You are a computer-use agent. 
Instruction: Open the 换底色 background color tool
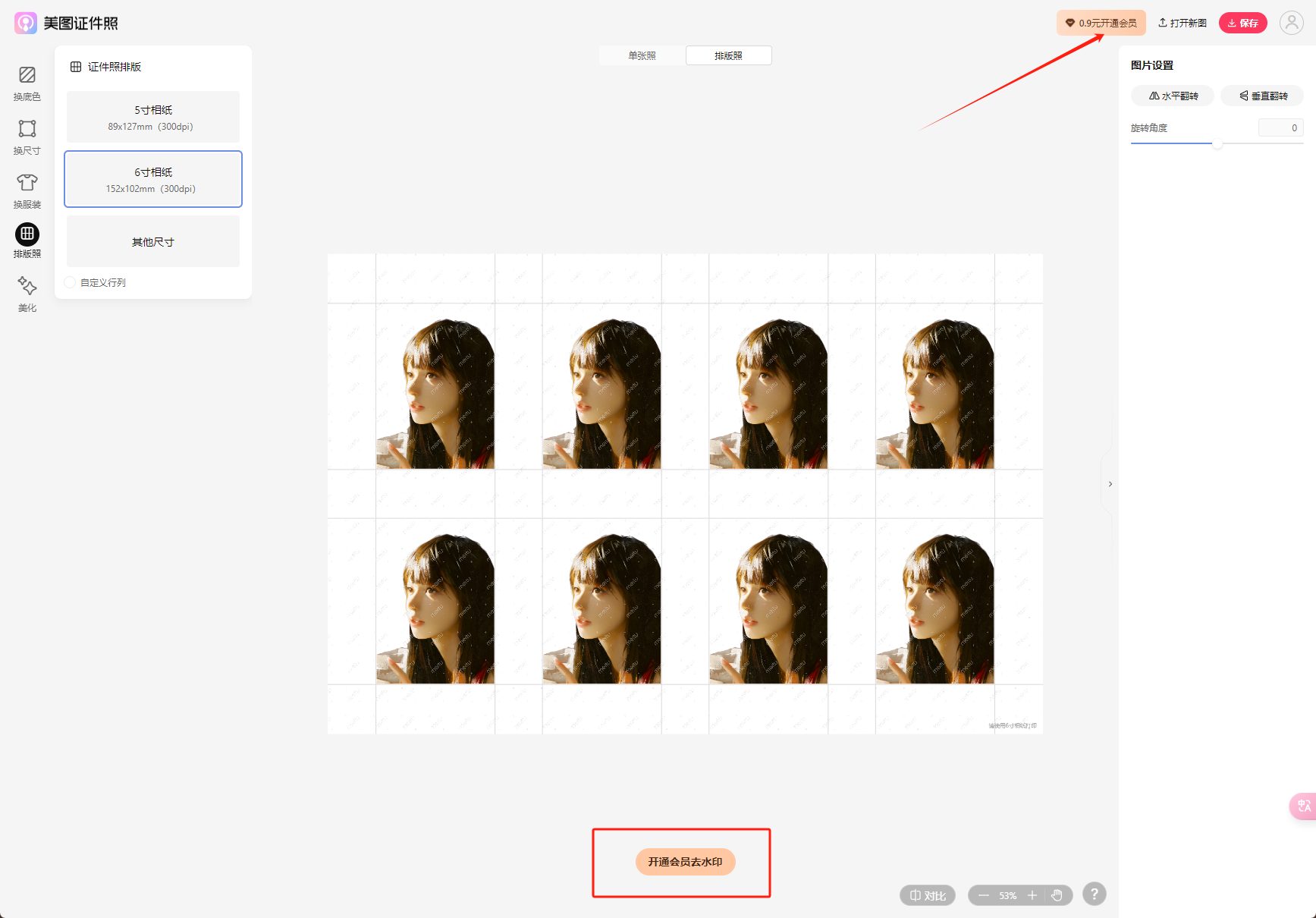(27, 83)
